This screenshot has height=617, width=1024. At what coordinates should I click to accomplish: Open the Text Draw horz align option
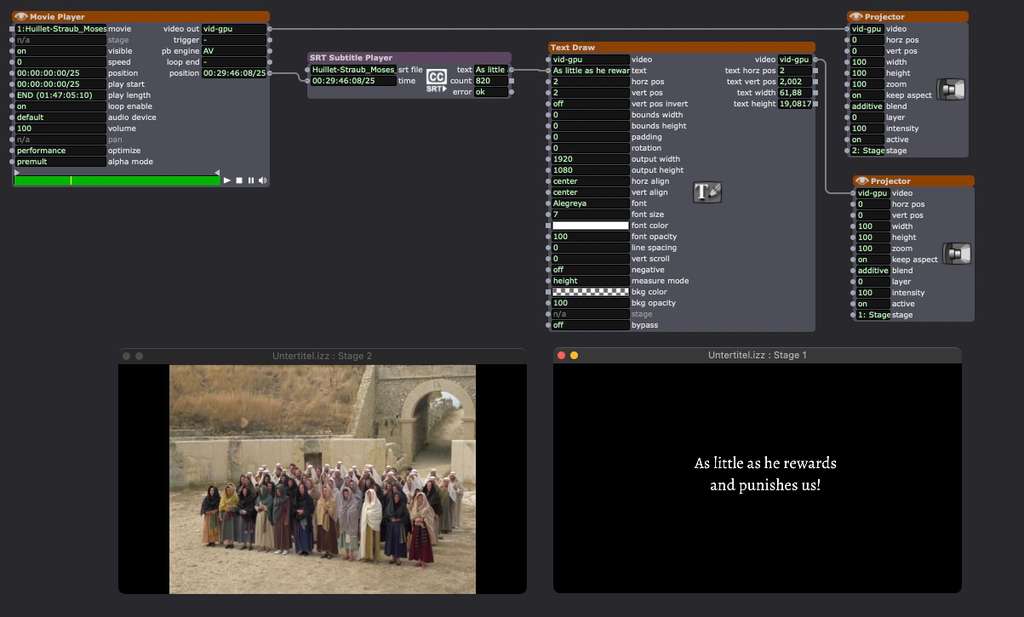click(590, 182)
